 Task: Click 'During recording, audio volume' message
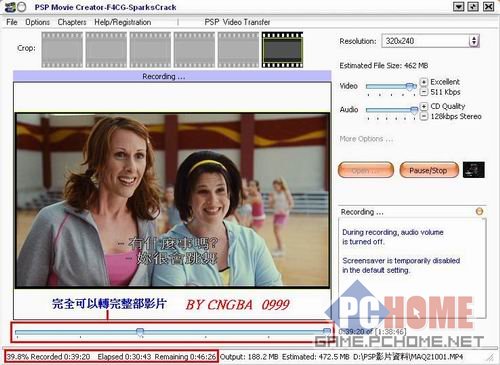click(393, 232)
